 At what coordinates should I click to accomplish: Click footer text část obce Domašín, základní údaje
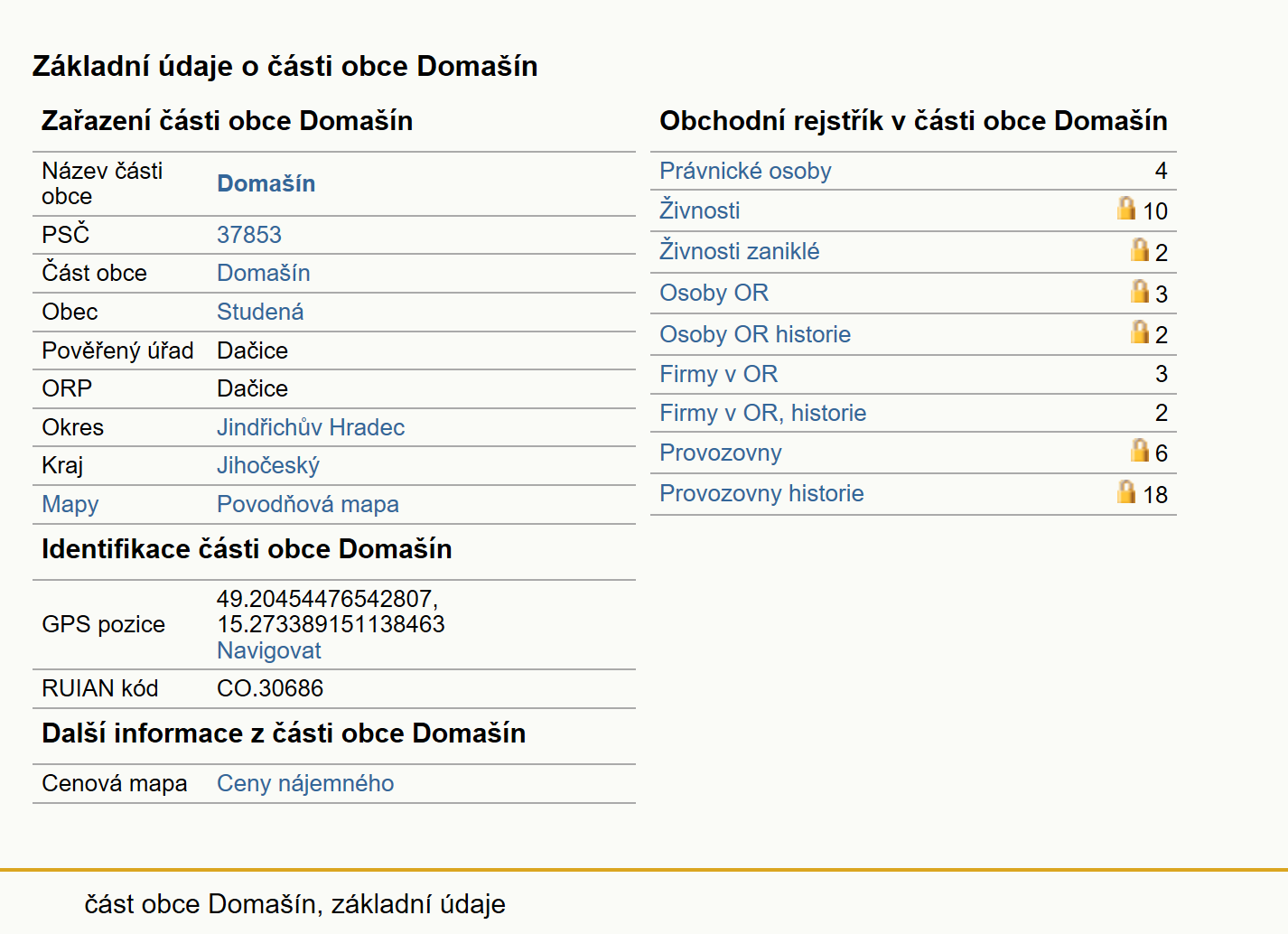click(x=295, y=904)
